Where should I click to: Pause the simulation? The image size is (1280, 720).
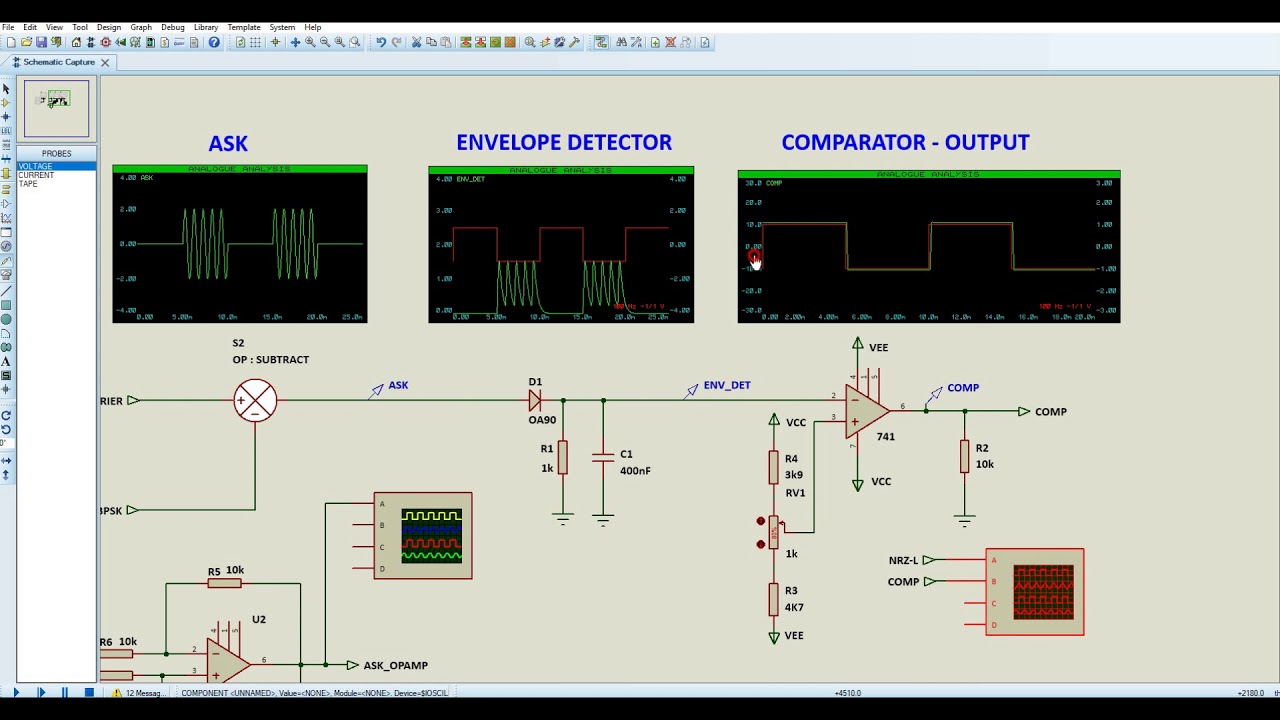point(65,692)
